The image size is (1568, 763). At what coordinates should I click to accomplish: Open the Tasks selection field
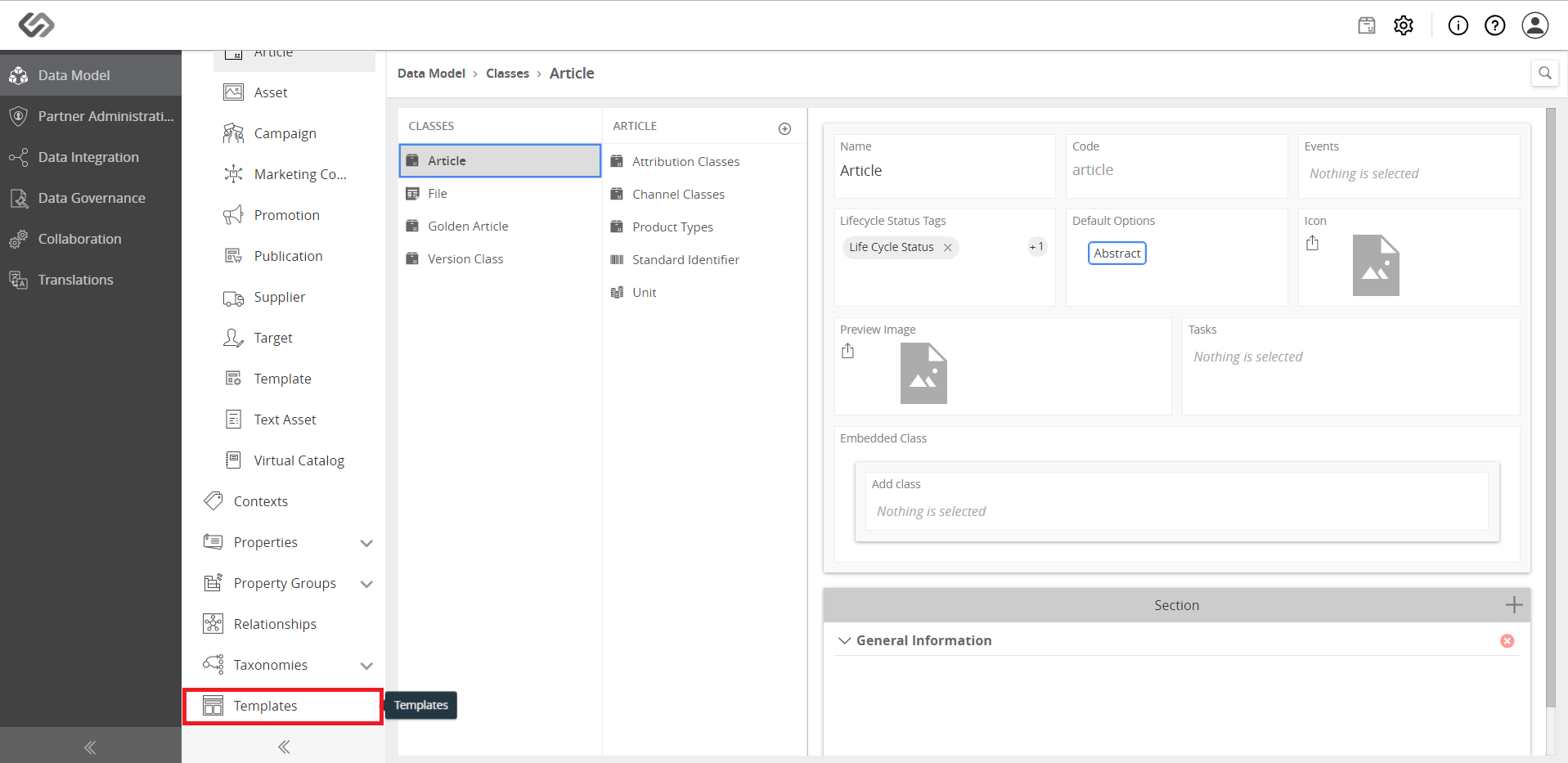1350,357
